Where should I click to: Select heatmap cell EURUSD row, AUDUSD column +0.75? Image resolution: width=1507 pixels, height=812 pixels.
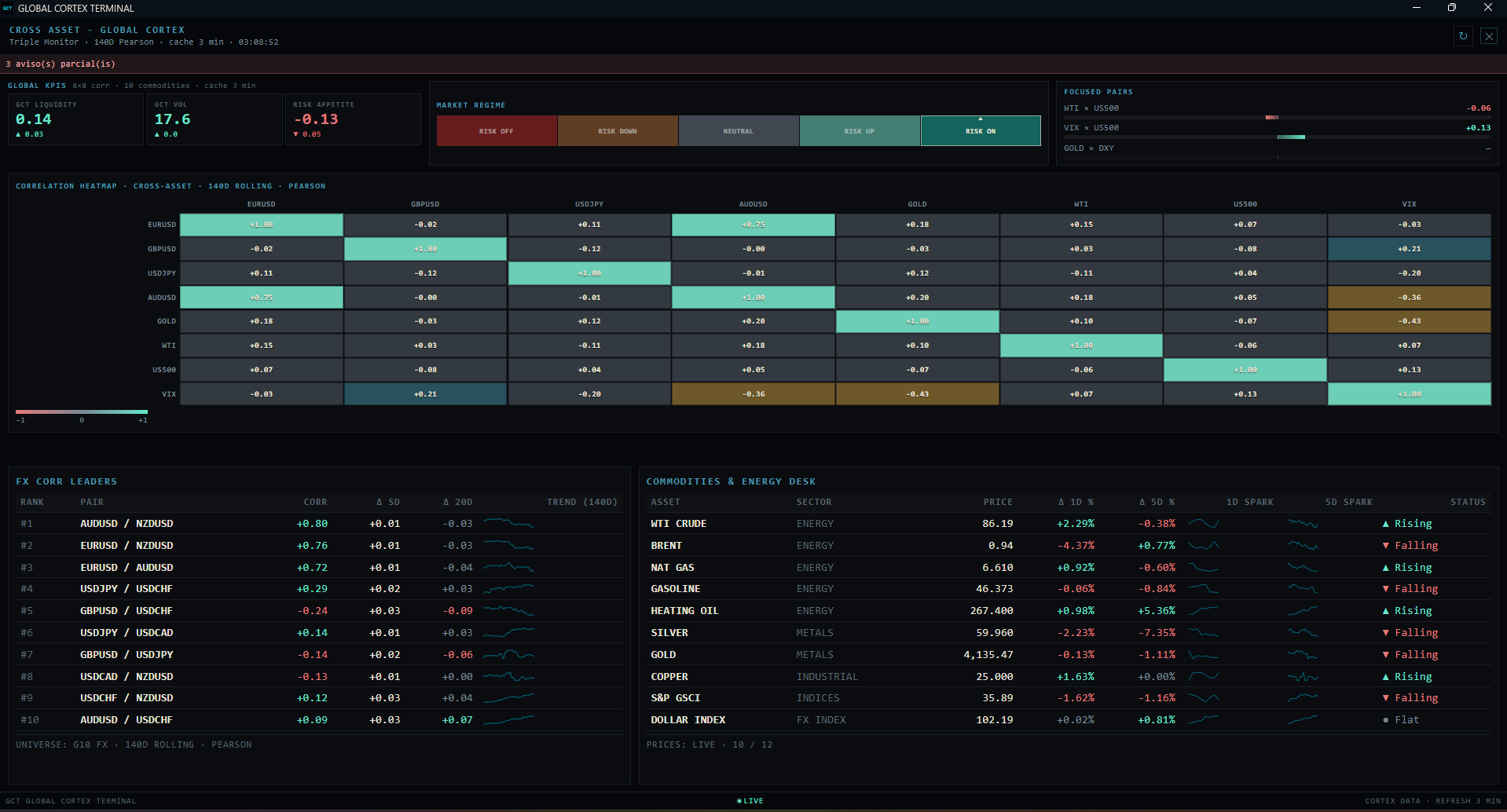tap(753, 225)
